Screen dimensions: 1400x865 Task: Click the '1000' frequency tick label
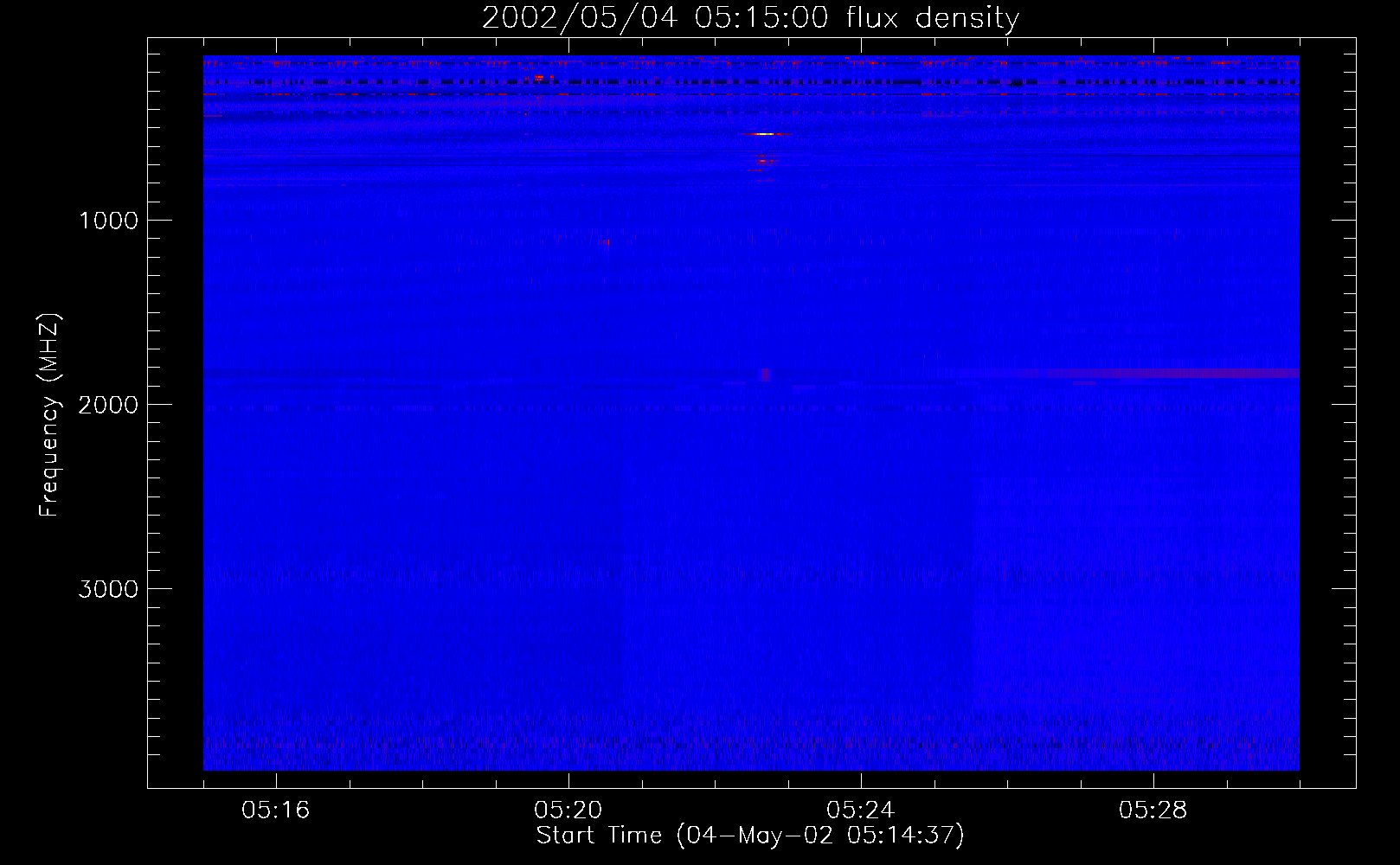pos(108,221)
